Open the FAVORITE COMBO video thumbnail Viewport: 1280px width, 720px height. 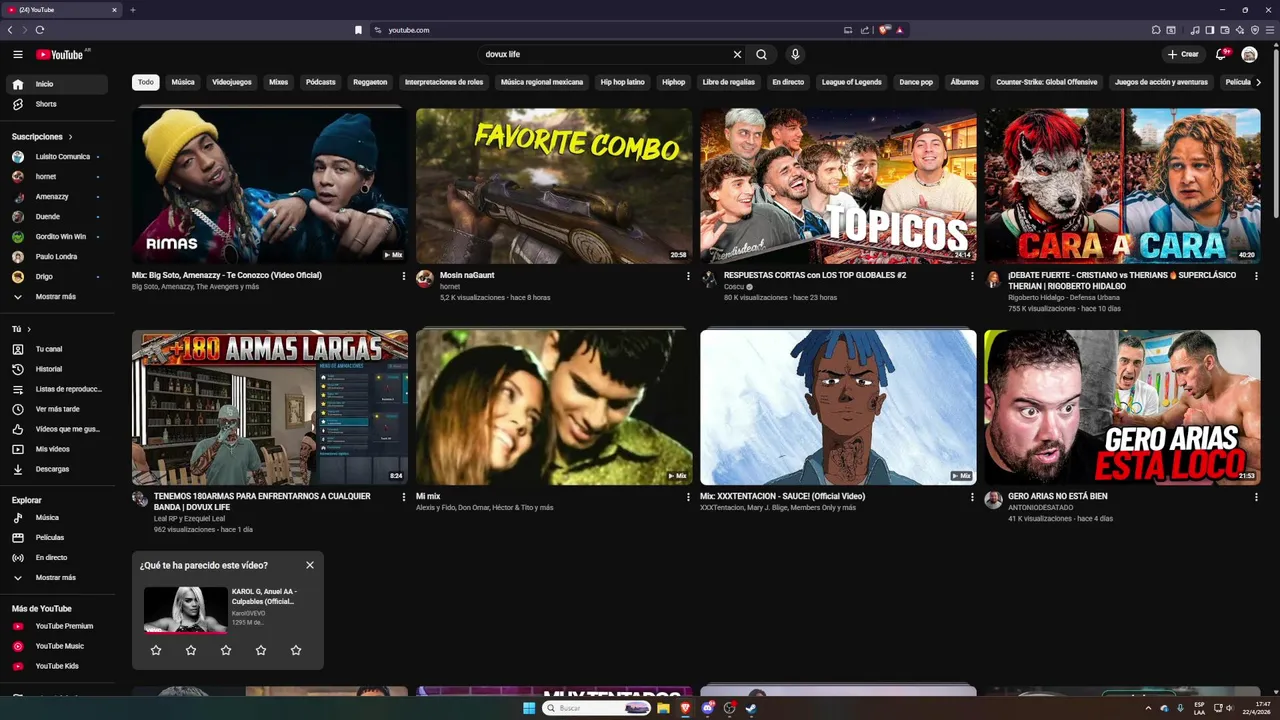[554, 186]
